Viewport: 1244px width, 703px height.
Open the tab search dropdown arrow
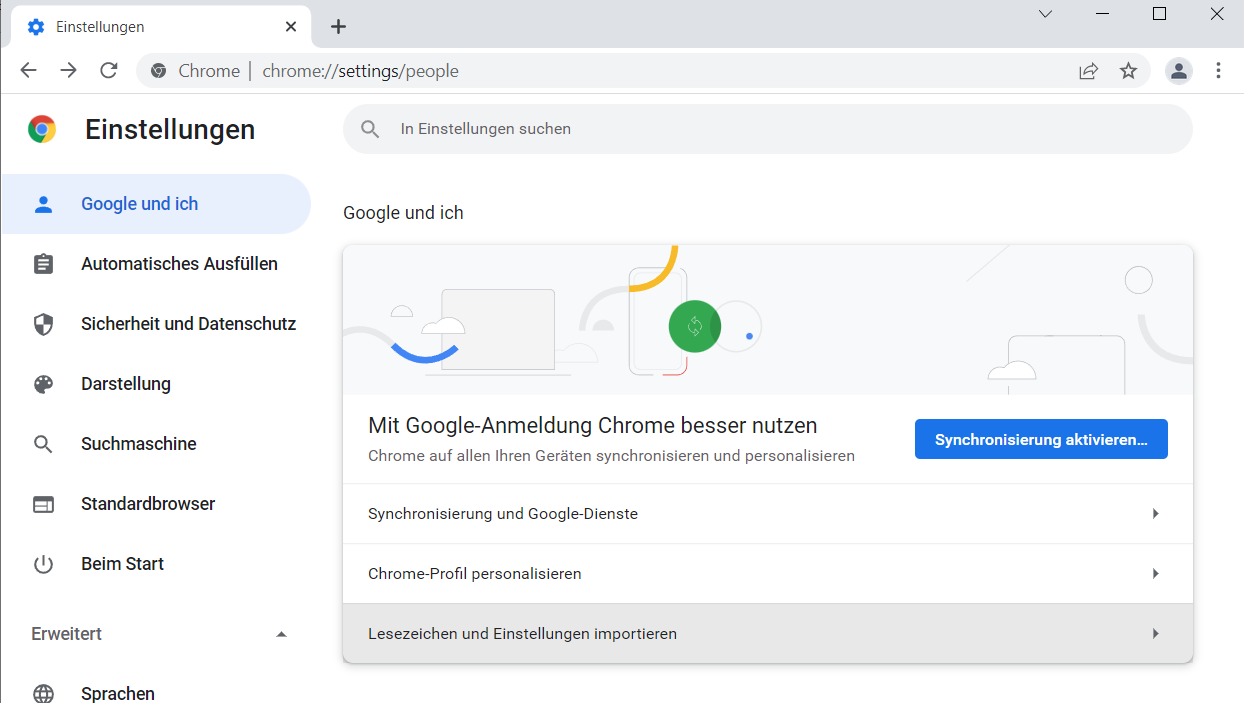(x=1045, y=14)
